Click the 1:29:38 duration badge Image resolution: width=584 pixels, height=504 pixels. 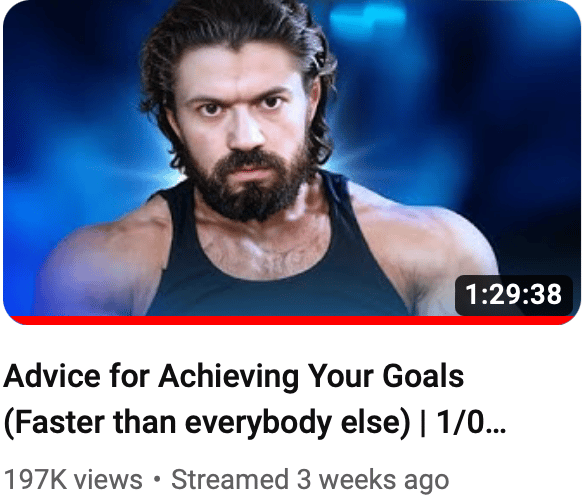[514, 295]
